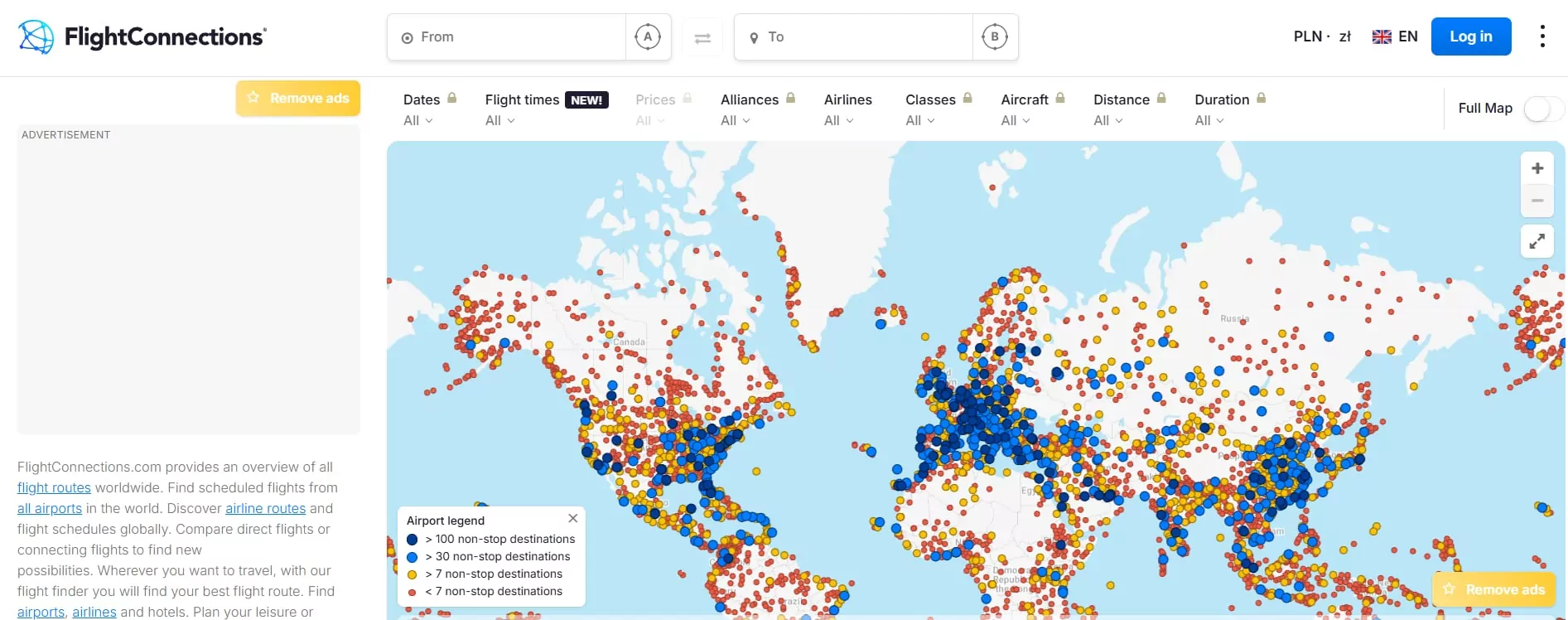Click the lock icon next to Aircraft
The width and height of the screenshot is (1568, 620).
(1060, 98)
